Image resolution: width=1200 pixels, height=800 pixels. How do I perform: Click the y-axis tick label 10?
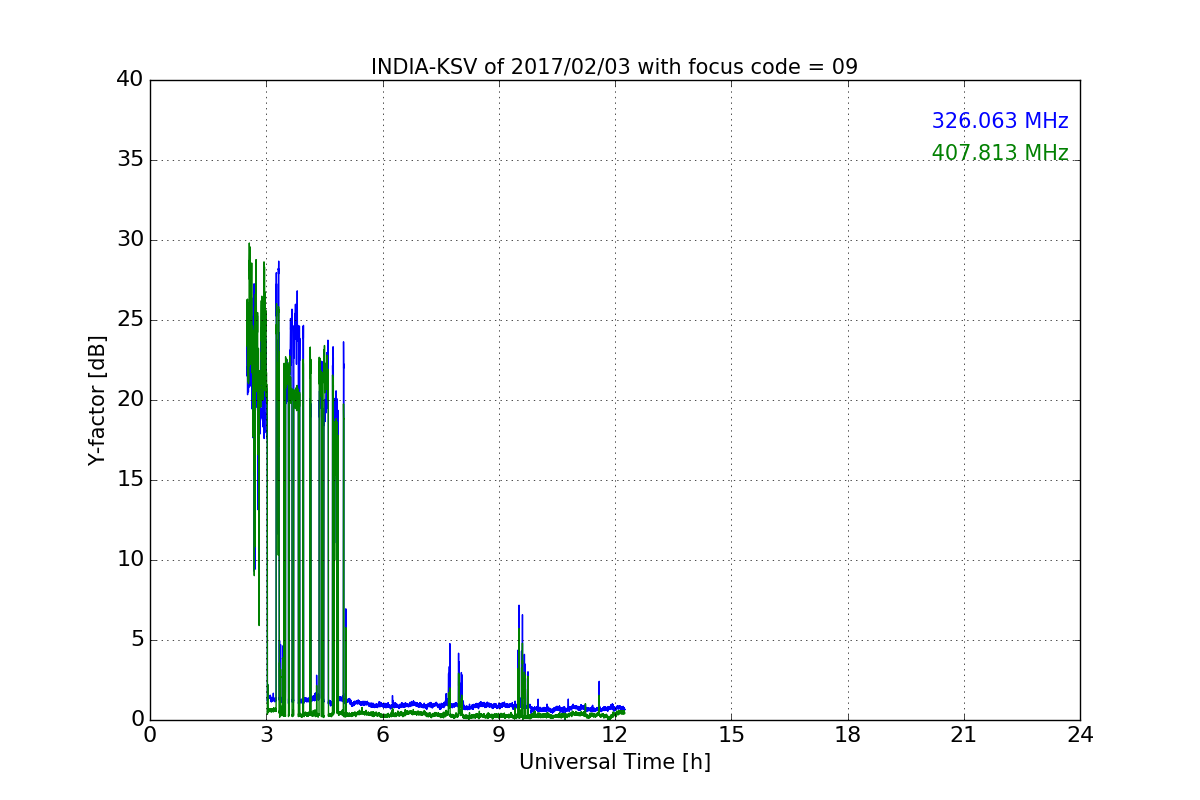130,560
